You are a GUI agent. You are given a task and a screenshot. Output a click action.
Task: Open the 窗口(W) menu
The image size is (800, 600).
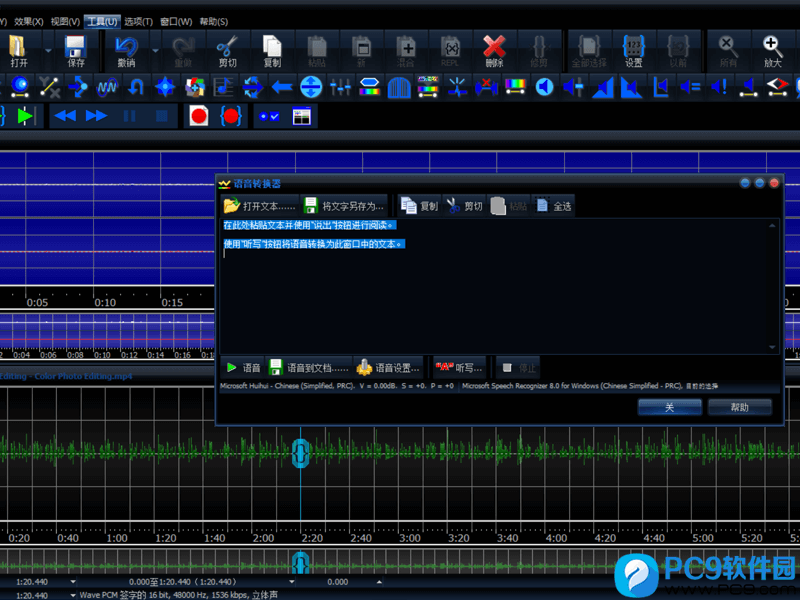(176, 21)
